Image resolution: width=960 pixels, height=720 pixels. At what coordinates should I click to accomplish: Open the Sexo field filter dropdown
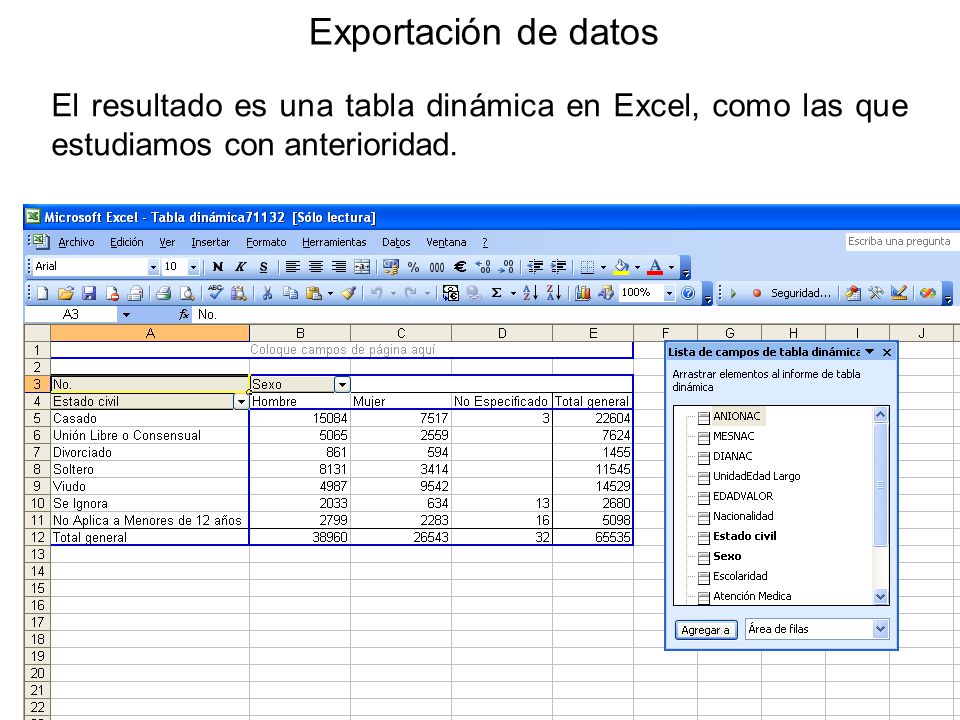pyautogui.click(x=342, y=384)
